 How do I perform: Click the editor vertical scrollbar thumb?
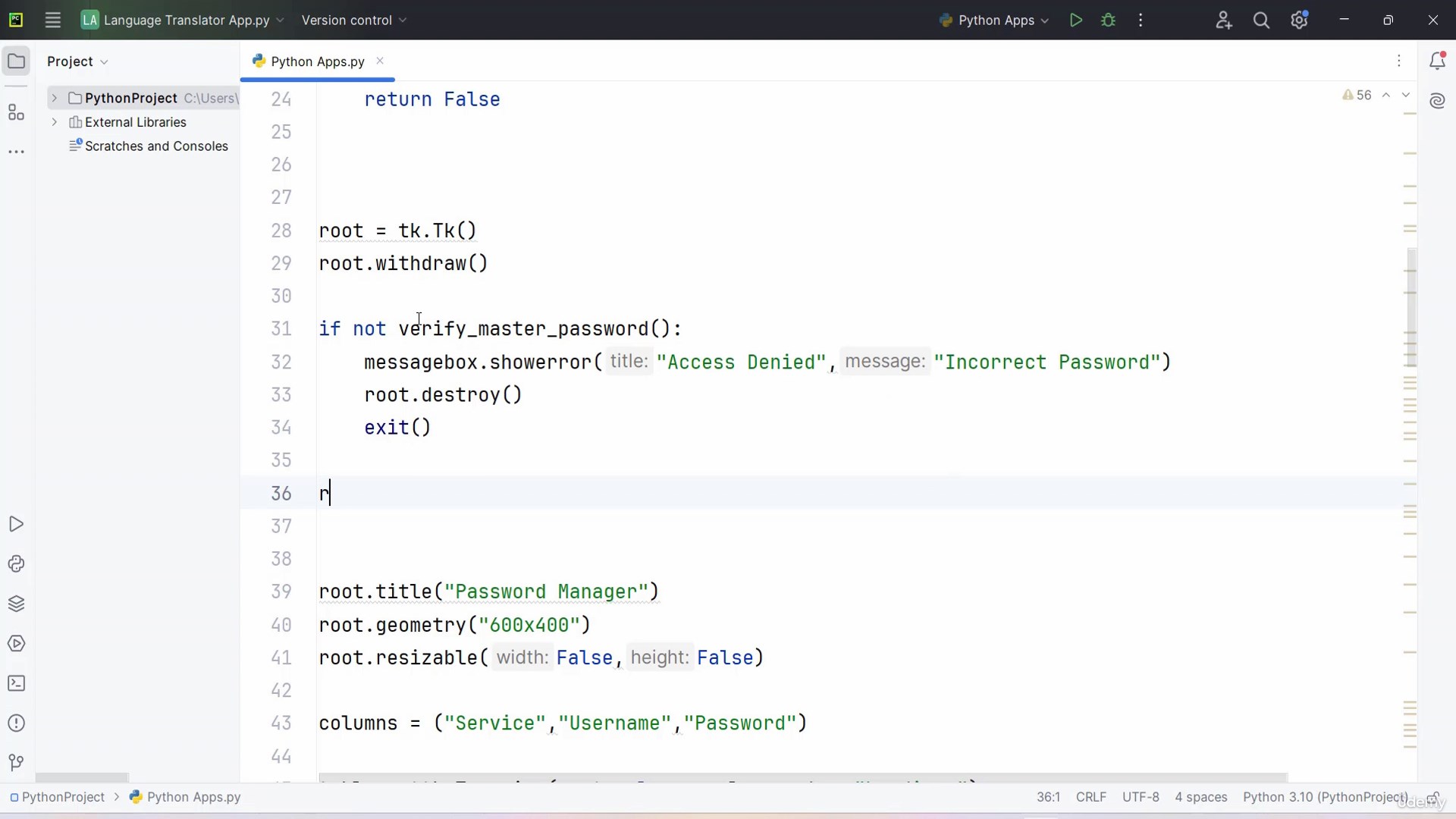1411,307
